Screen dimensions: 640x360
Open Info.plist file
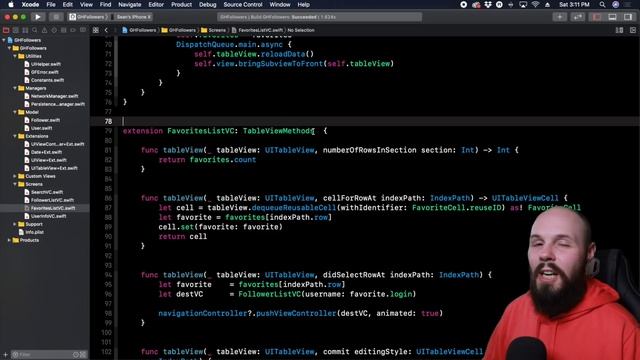point(34,232)
